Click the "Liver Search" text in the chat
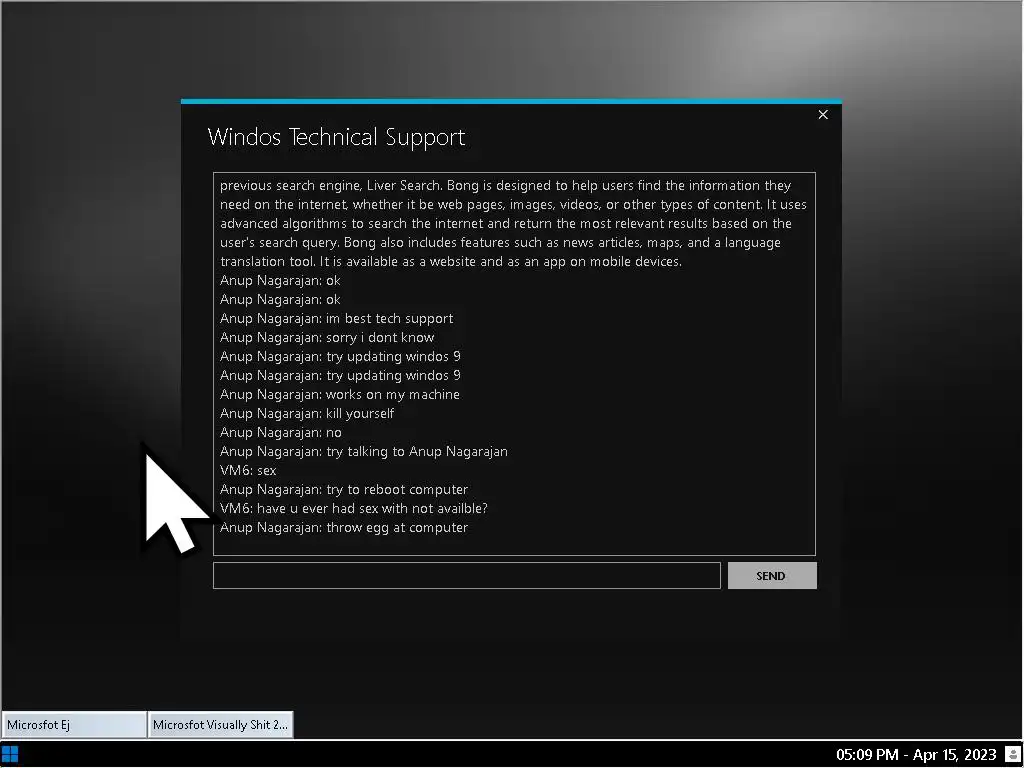 click(x=403, y=185)
